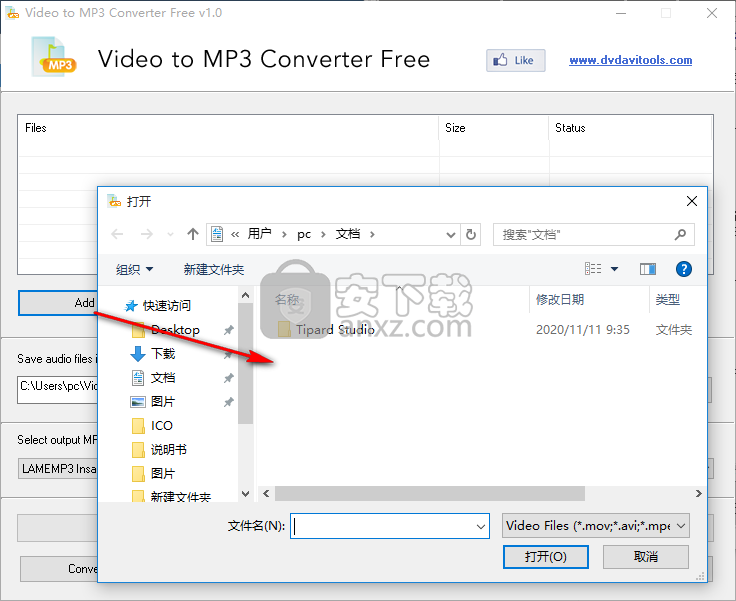Screen dimensions: 736x601
Task: Click the search magnifier icon
Action: click(x=680, y=234)
